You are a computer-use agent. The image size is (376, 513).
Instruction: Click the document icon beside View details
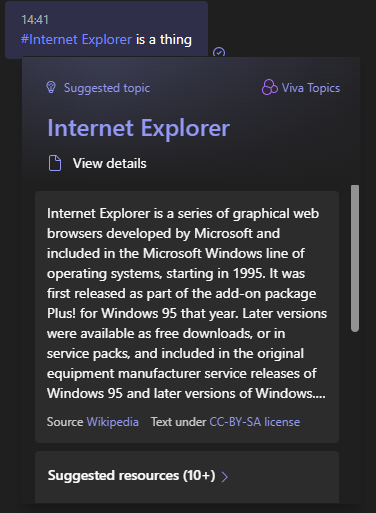[x=55, y=163]
